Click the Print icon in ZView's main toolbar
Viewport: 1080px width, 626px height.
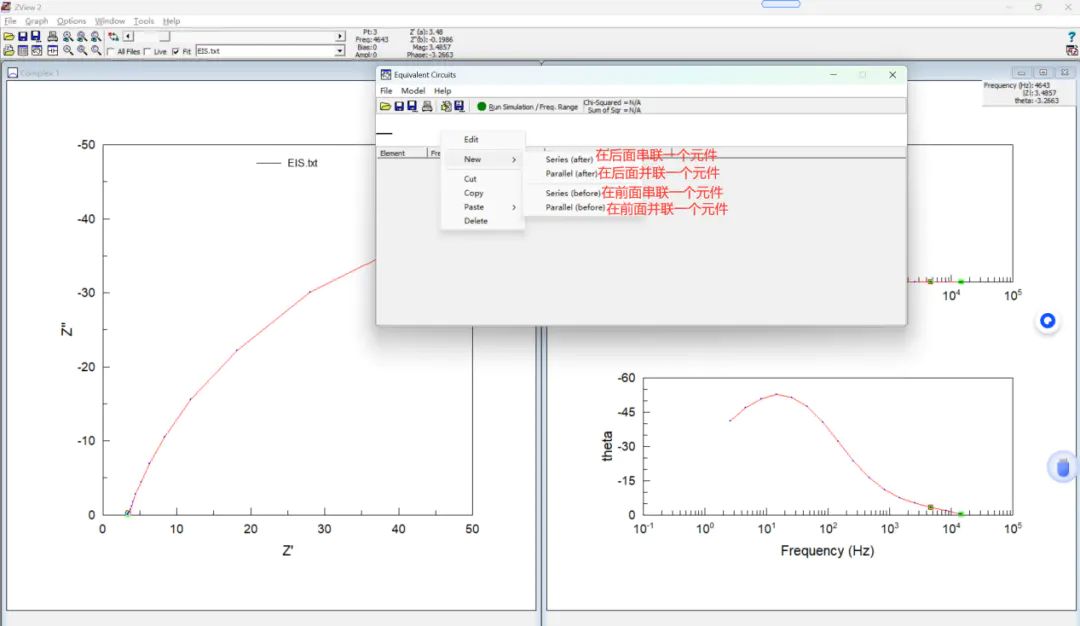pos(52,36)
